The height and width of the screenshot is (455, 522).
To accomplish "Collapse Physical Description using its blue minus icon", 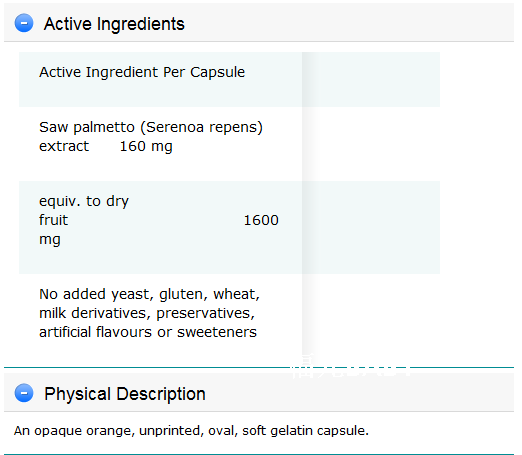I will pos(24,393).
